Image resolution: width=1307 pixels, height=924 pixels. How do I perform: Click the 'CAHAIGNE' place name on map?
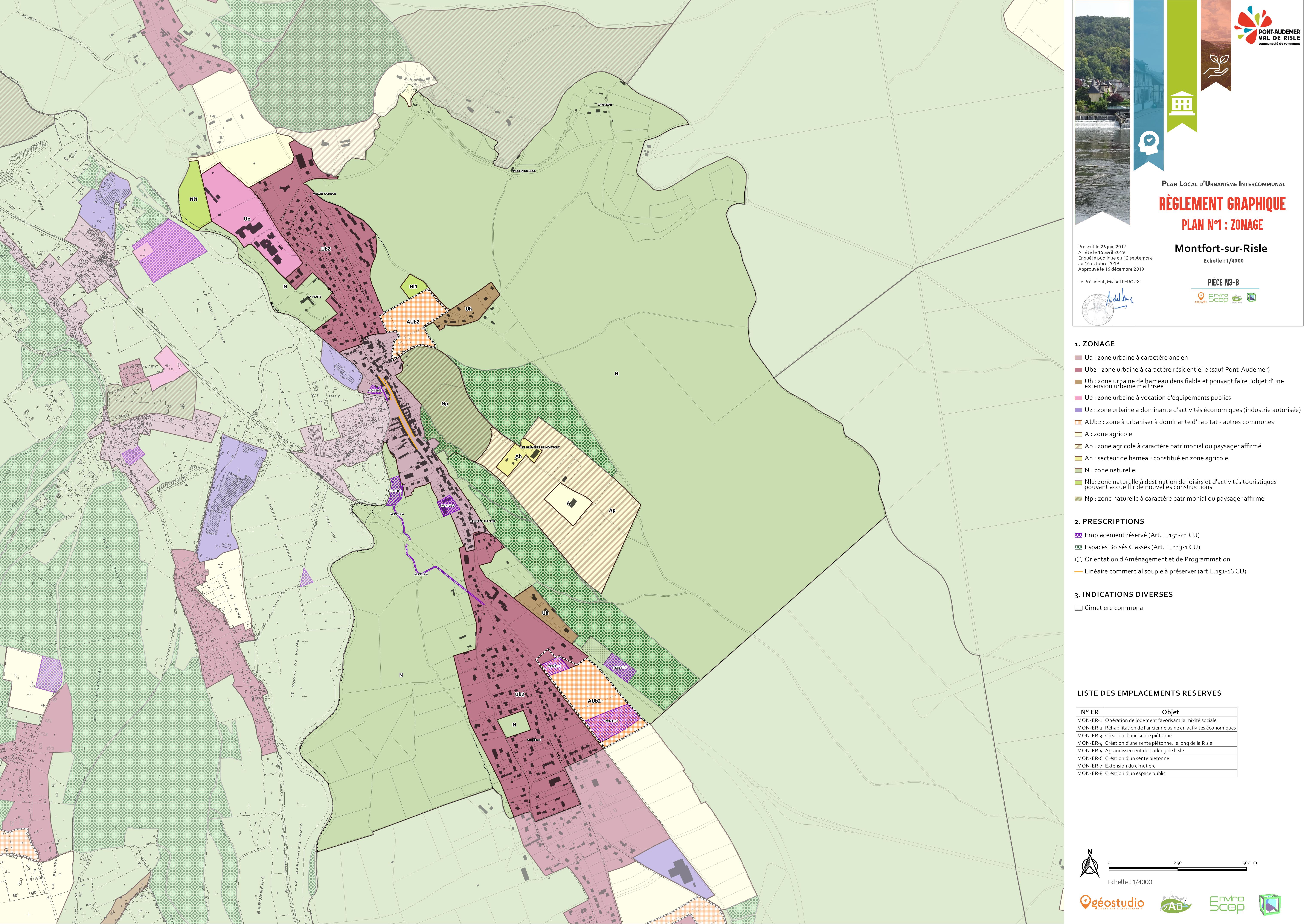[605, 105]
